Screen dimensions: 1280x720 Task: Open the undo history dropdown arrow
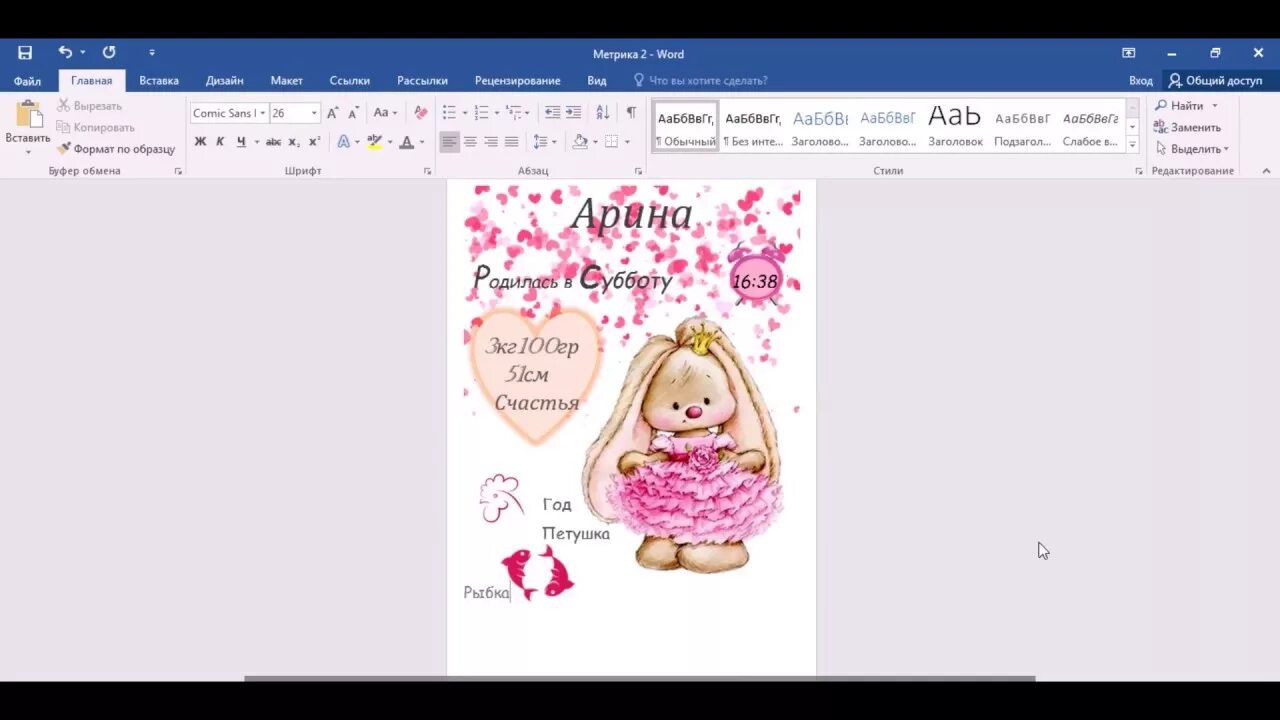(83, 53)
